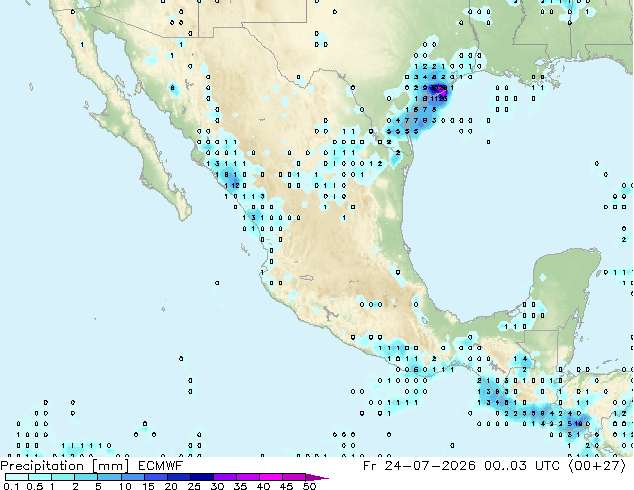Image resolution: width=634 pixels, height=490 pixels.
Task: Click the 45–50 mm legend swatch
Action: (x=293, y=477)
